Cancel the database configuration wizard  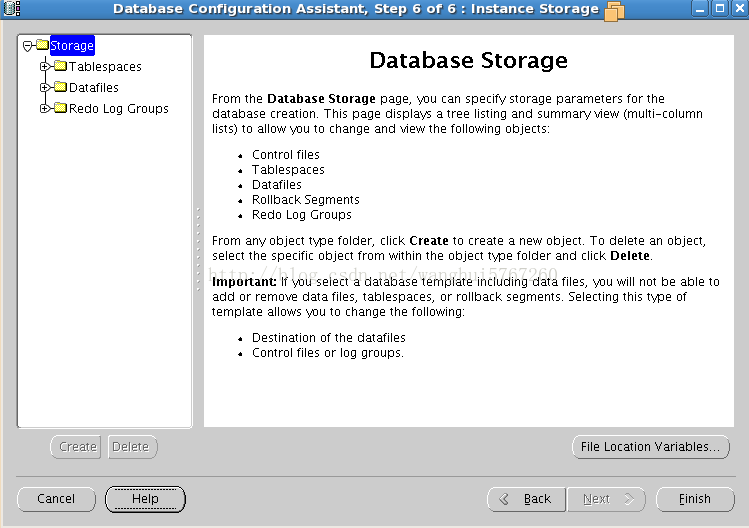(x=56, y=499)
